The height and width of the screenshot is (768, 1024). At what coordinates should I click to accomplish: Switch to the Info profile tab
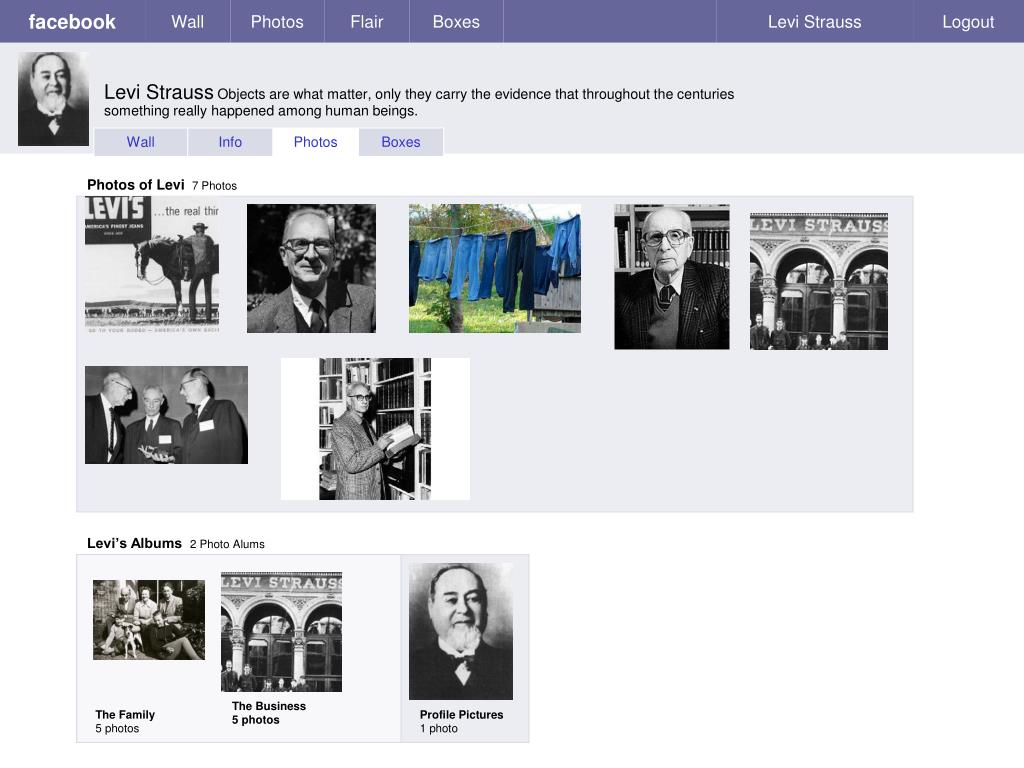point(230,142)
